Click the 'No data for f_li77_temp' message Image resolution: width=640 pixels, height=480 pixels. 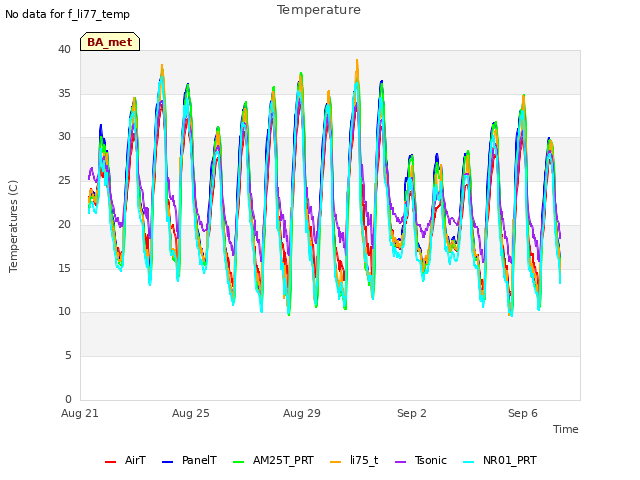coord(67,14)
